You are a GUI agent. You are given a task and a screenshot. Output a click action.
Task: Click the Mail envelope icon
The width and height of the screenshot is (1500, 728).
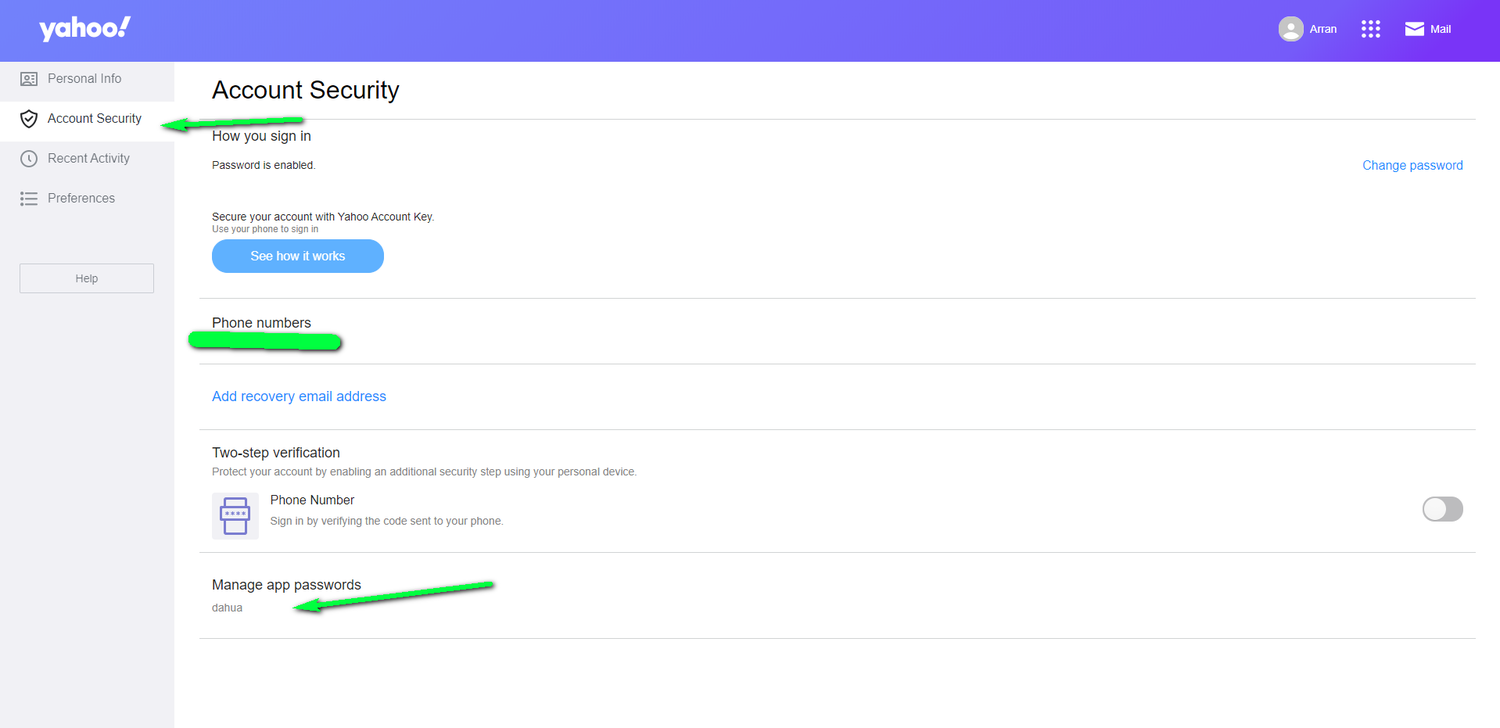(x=1414, y=29)
